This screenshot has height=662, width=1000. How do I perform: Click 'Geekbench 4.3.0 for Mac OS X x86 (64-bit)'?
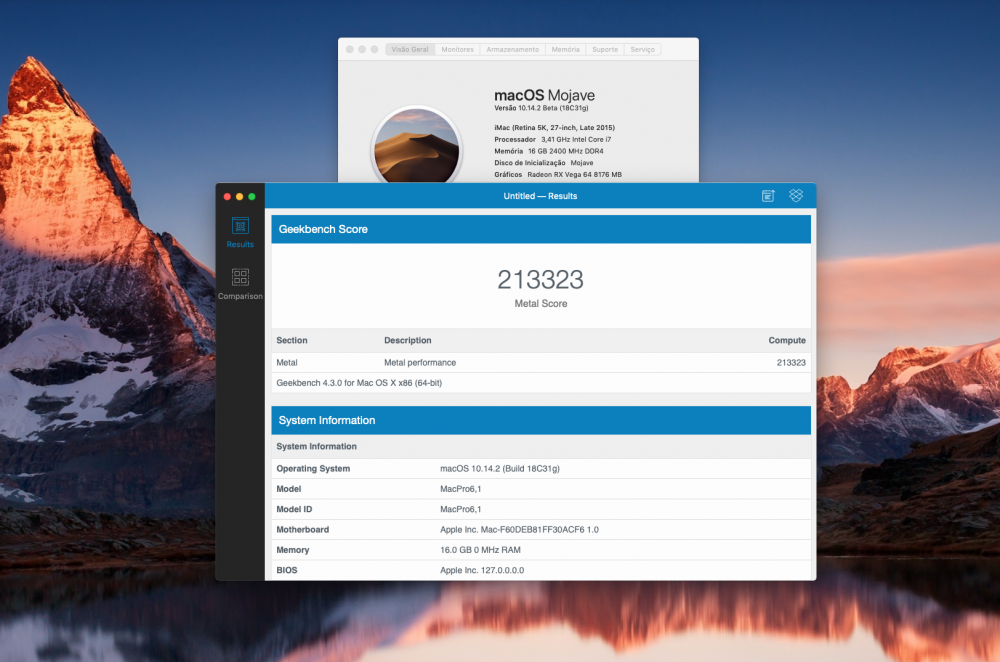coord(359,383)
